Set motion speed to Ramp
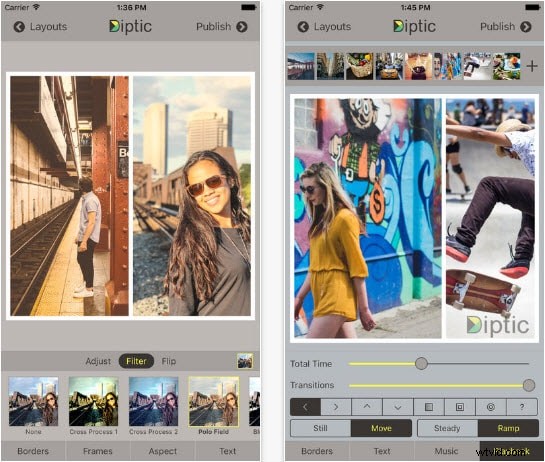 [508, 428]
